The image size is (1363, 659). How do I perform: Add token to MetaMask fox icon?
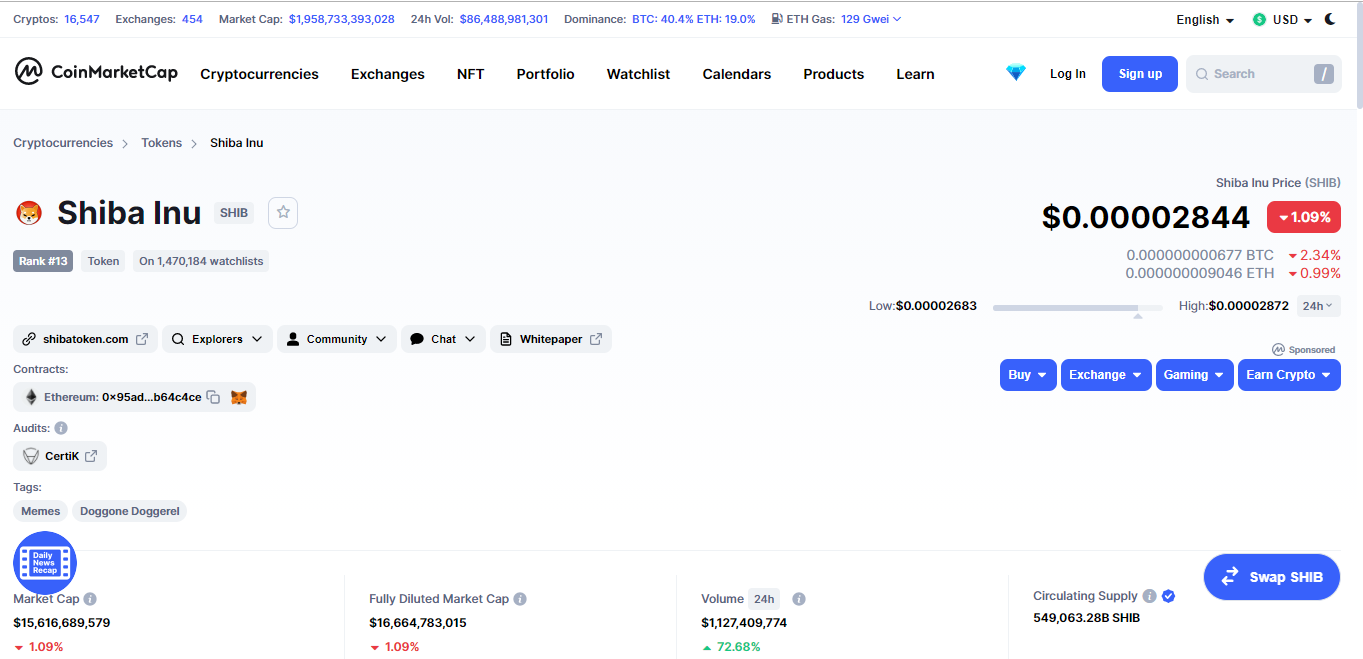(239, 397)
